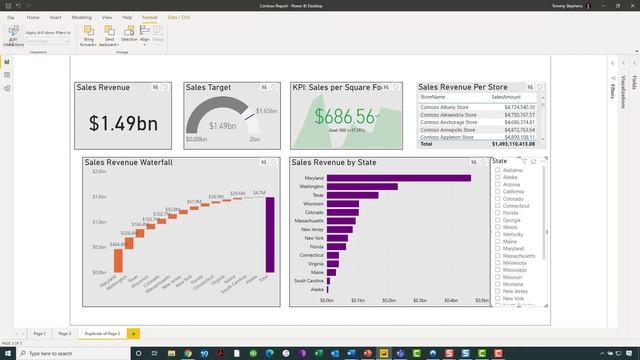The image size is (640, 360).
Task: Switch to Report view in left sidebar
Action: tap(7, 62)
